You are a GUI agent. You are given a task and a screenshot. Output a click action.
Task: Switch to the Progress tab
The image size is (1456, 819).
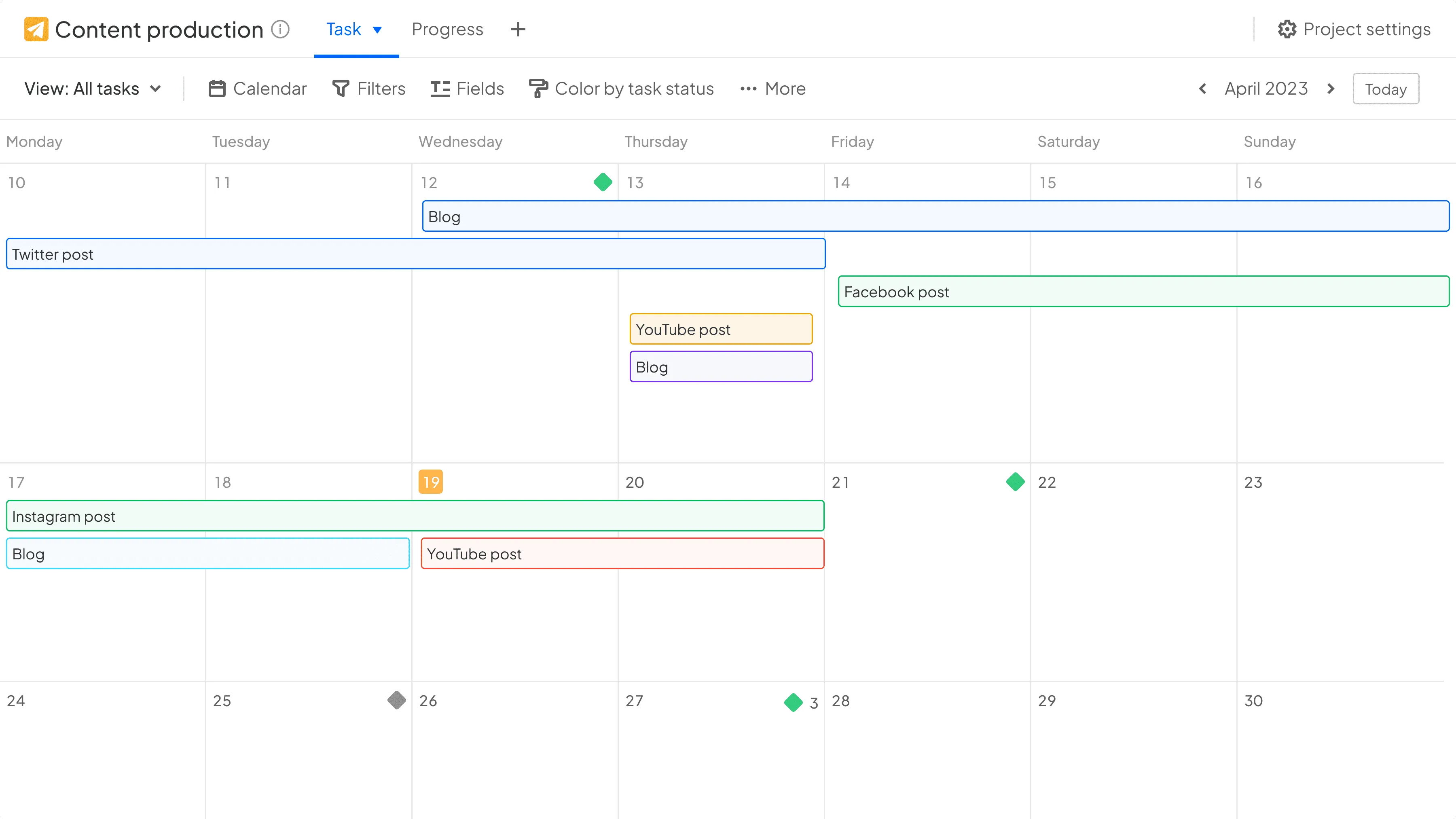pos(447,30)
